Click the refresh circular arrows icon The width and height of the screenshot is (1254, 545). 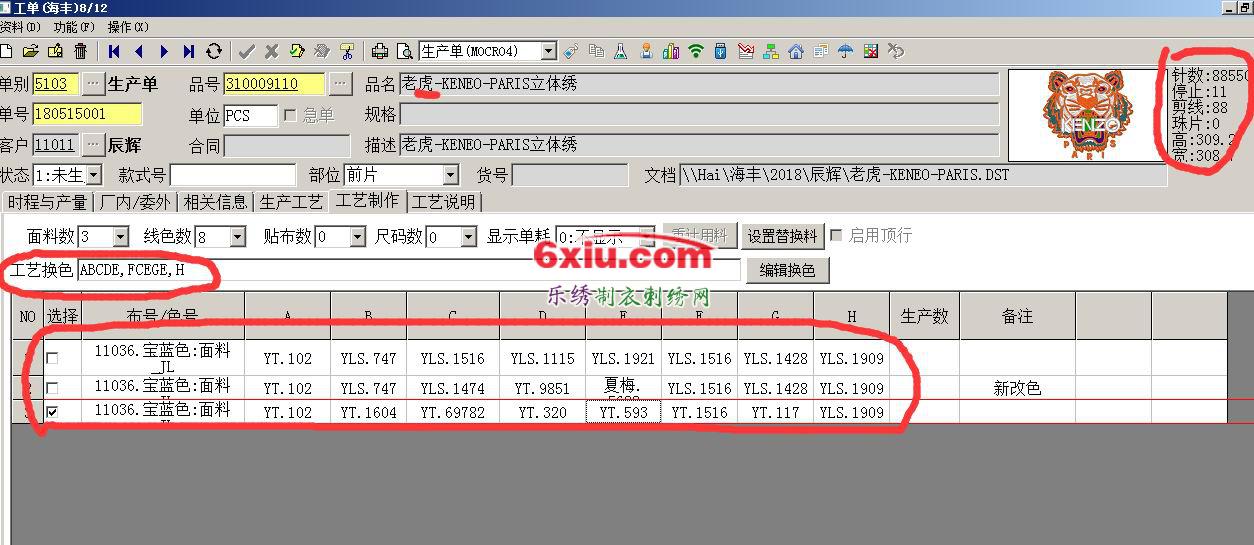[214, 51]
